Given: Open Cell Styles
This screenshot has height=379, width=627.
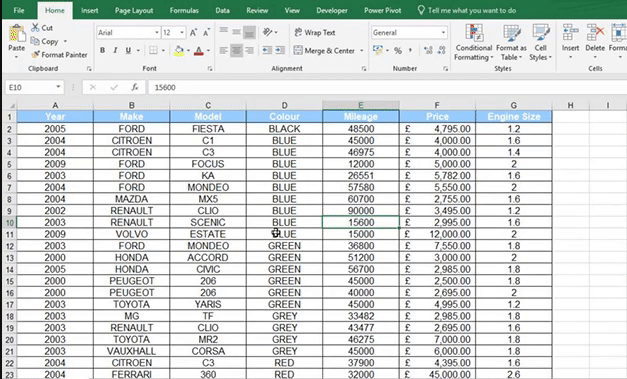Looking at the screenshot, I should [540, 42].
